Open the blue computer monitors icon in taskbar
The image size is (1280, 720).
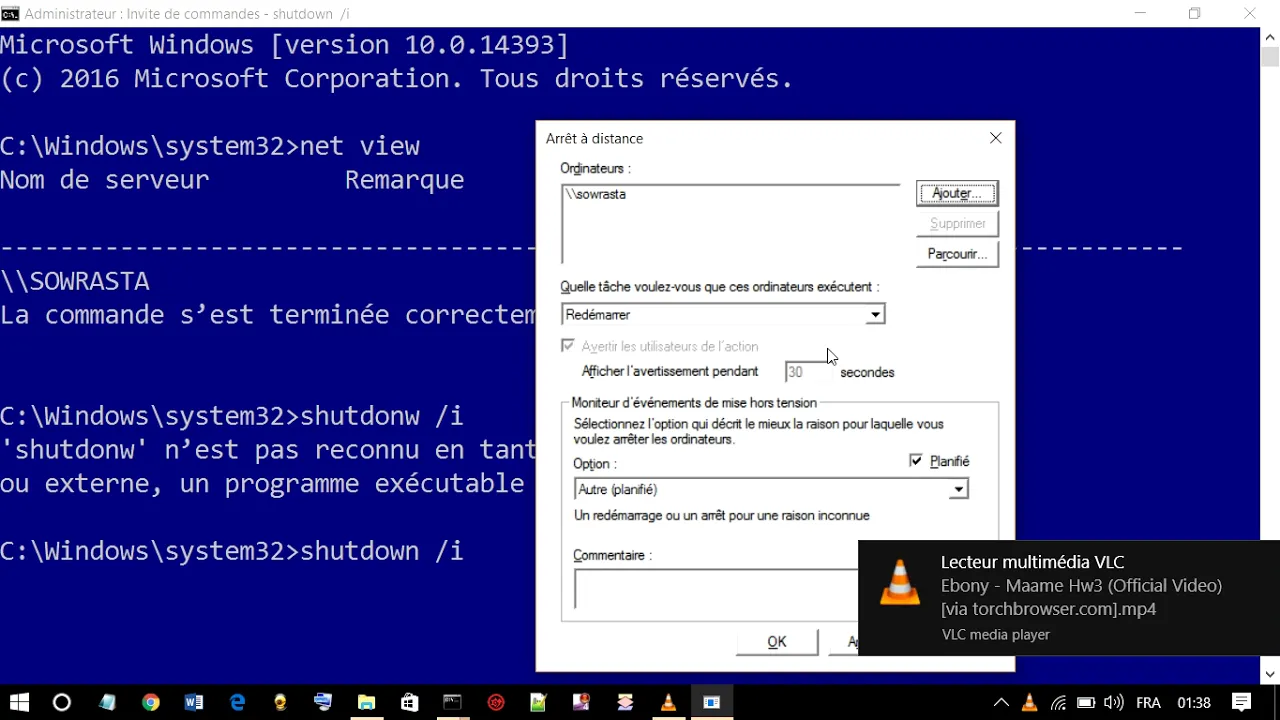point(323,703)
